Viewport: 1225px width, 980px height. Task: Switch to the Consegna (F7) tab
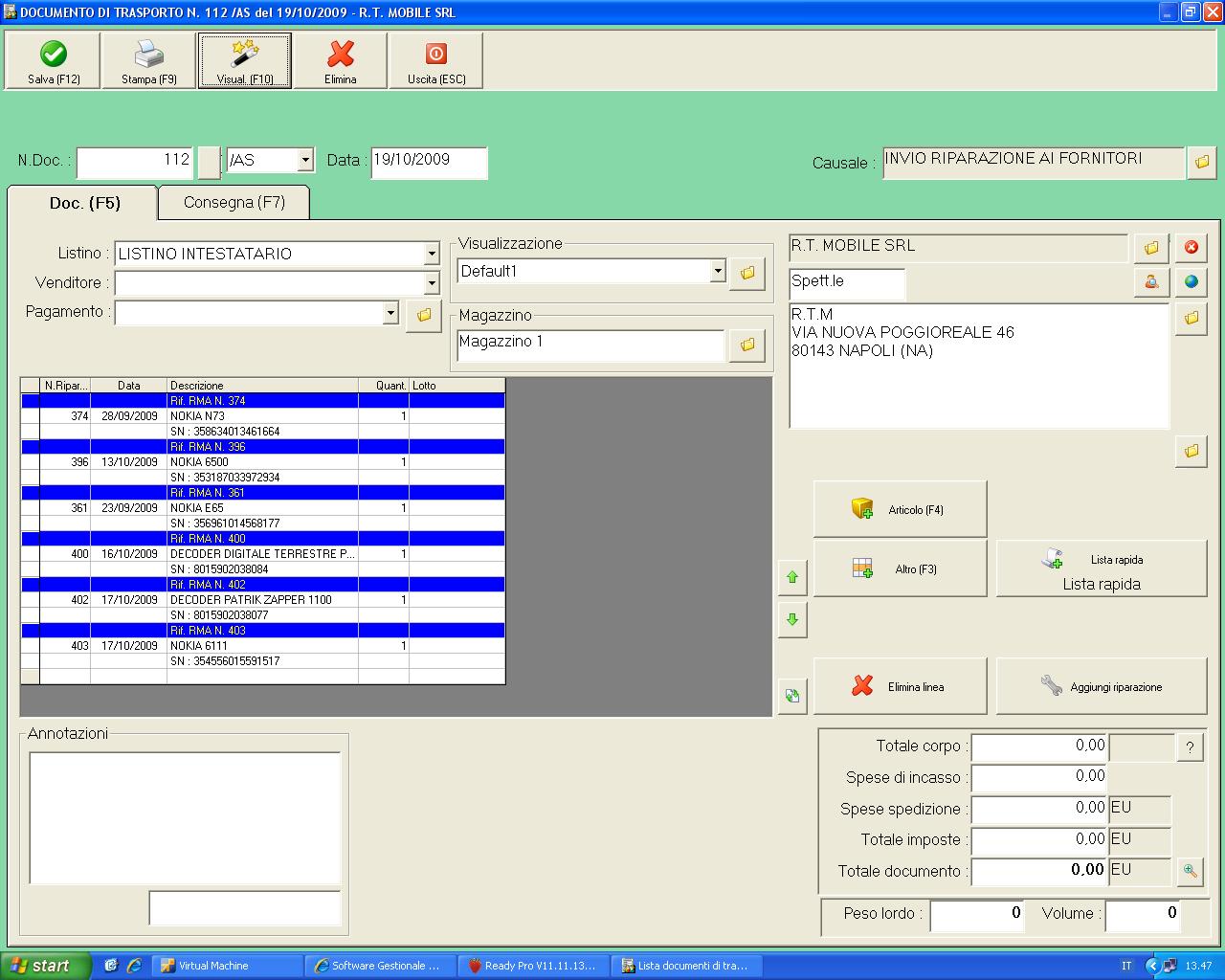pos(234,203)
